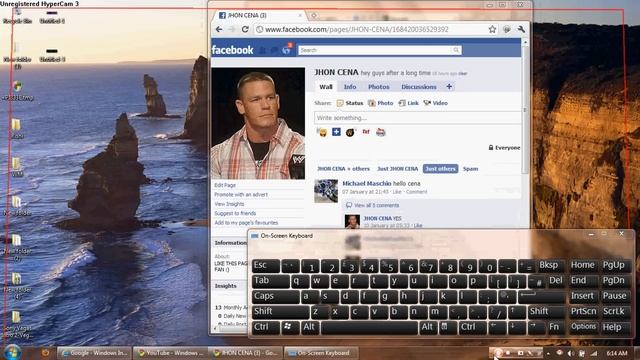
Task: Open the Recycle Bin desktop icon
Action: point(18,16)
